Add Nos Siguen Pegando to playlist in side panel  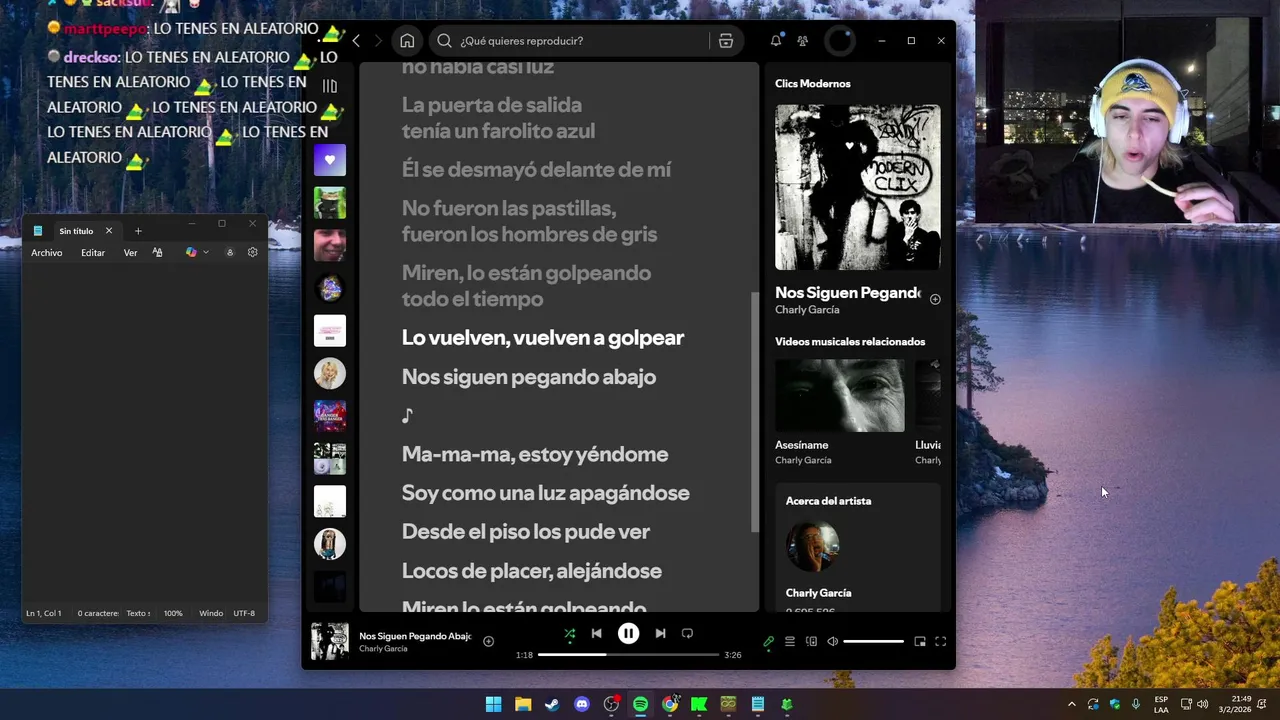click(935, 299)
